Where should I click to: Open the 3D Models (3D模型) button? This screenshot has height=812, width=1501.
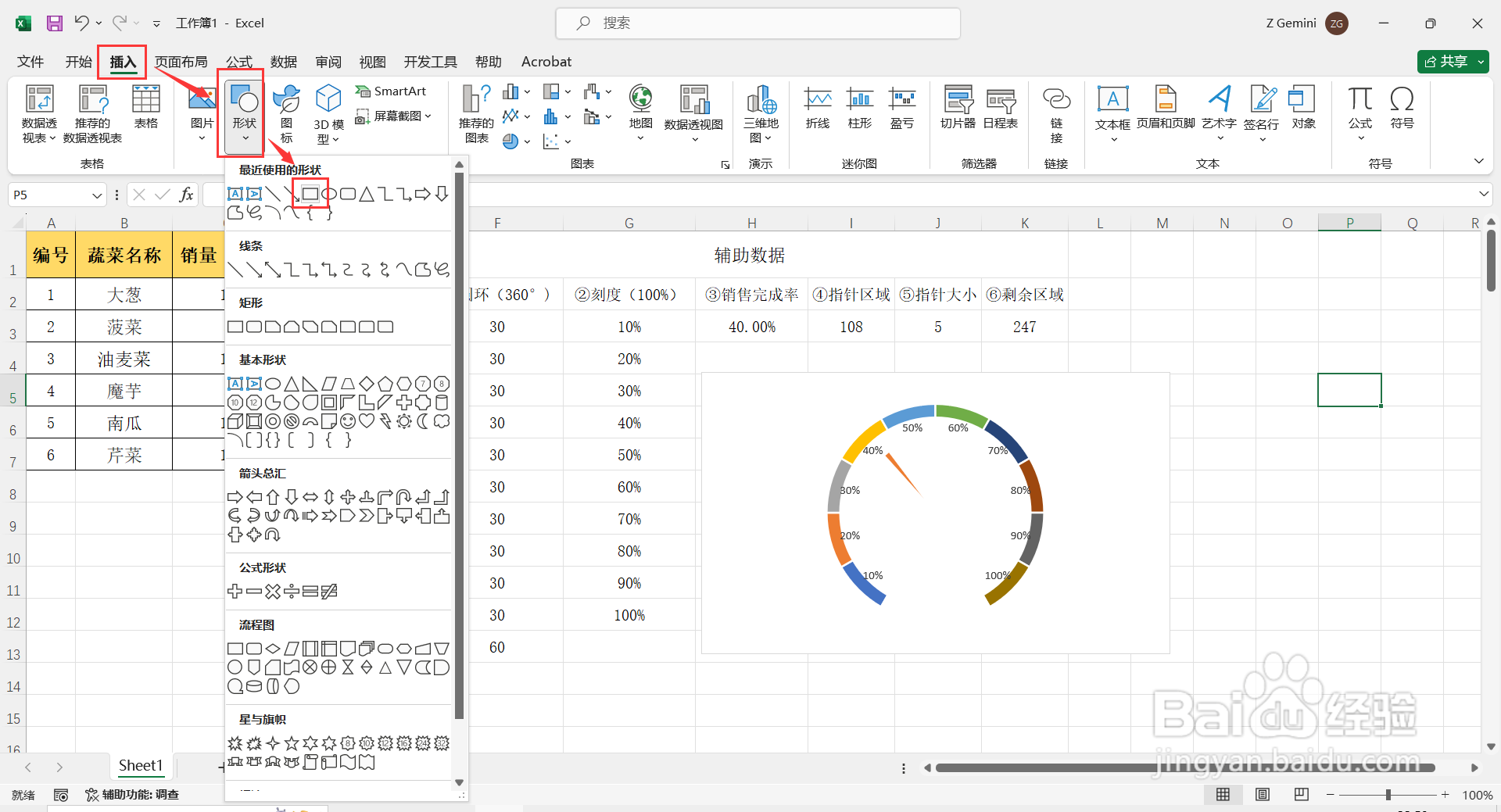(x=328, y=114)
